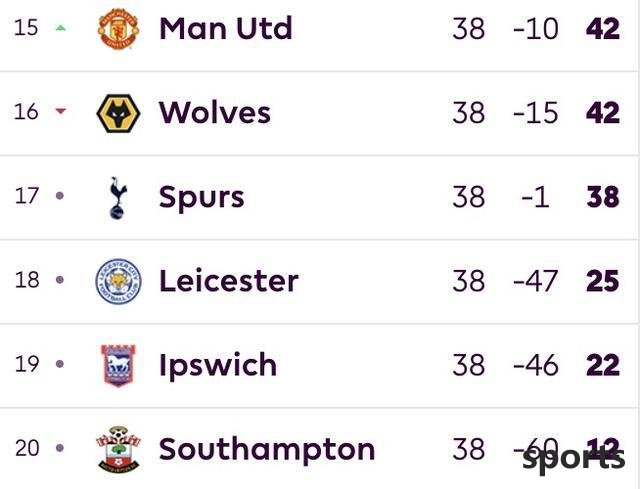Click the no-change dot beside position 20
Screen dimensions: 640x489
(60, 448)
